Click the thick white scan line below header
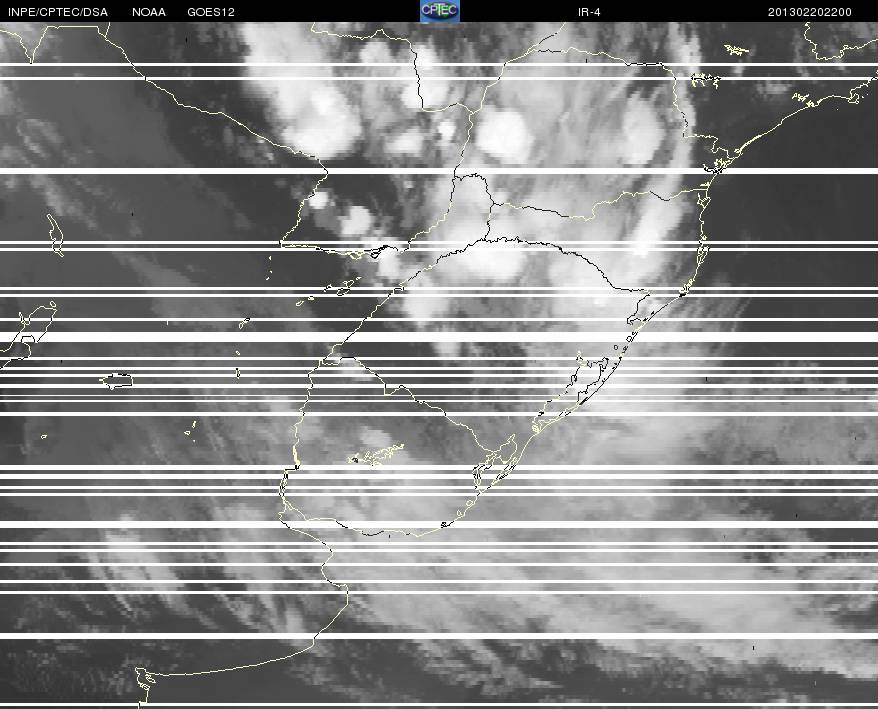878x709 pixels. pyautogui.click(x=439, y=65)
